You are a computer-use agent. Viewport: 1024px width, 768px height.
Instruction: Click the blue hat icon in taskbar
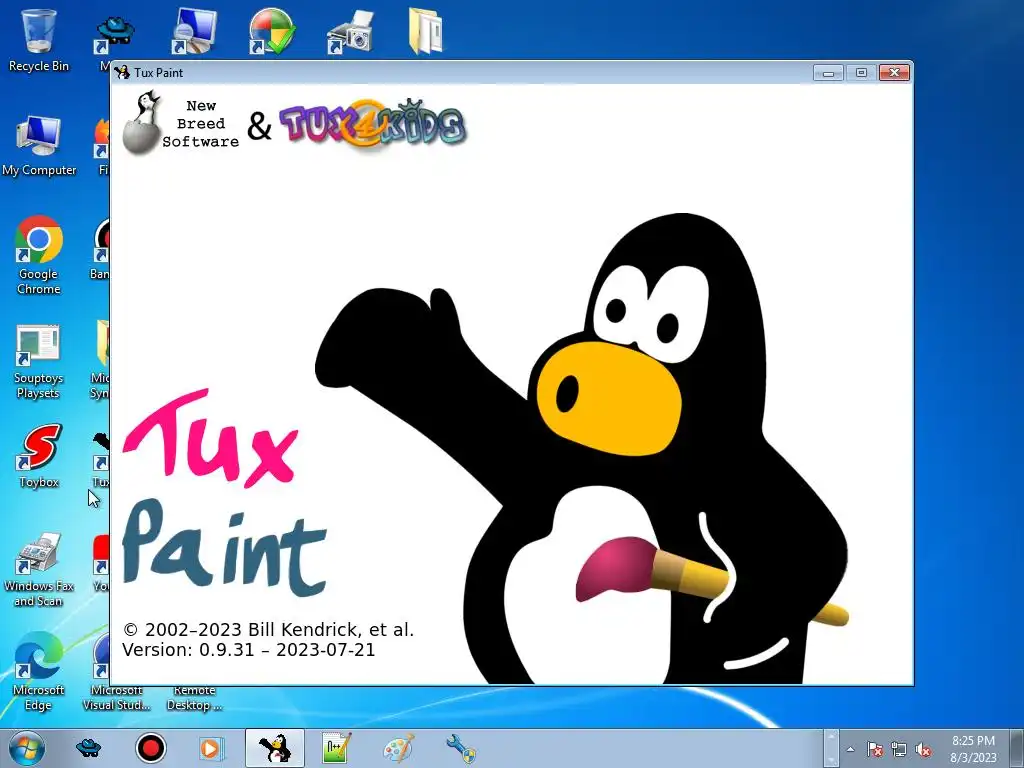pyautogui.click(x=89, y=748)
